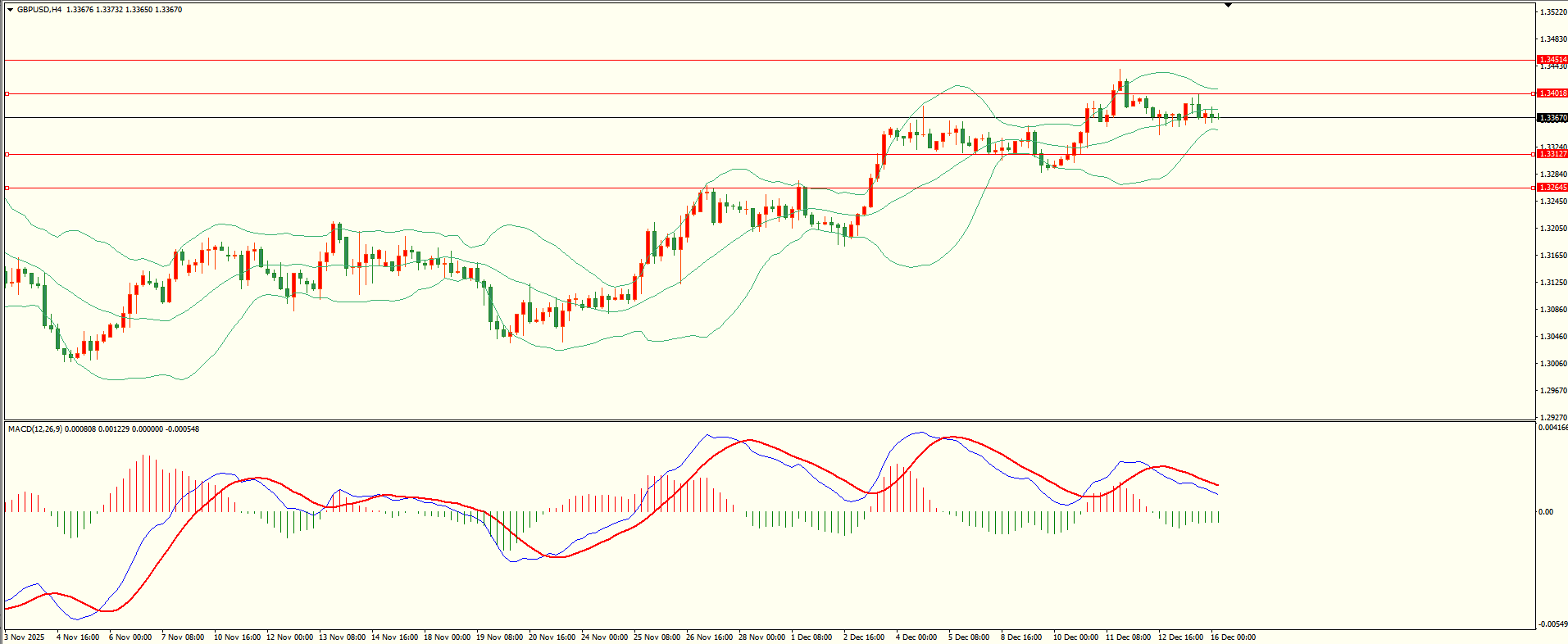Click the black 1.33670 current price label
1568x644 pixels.
click(1552, 118)
